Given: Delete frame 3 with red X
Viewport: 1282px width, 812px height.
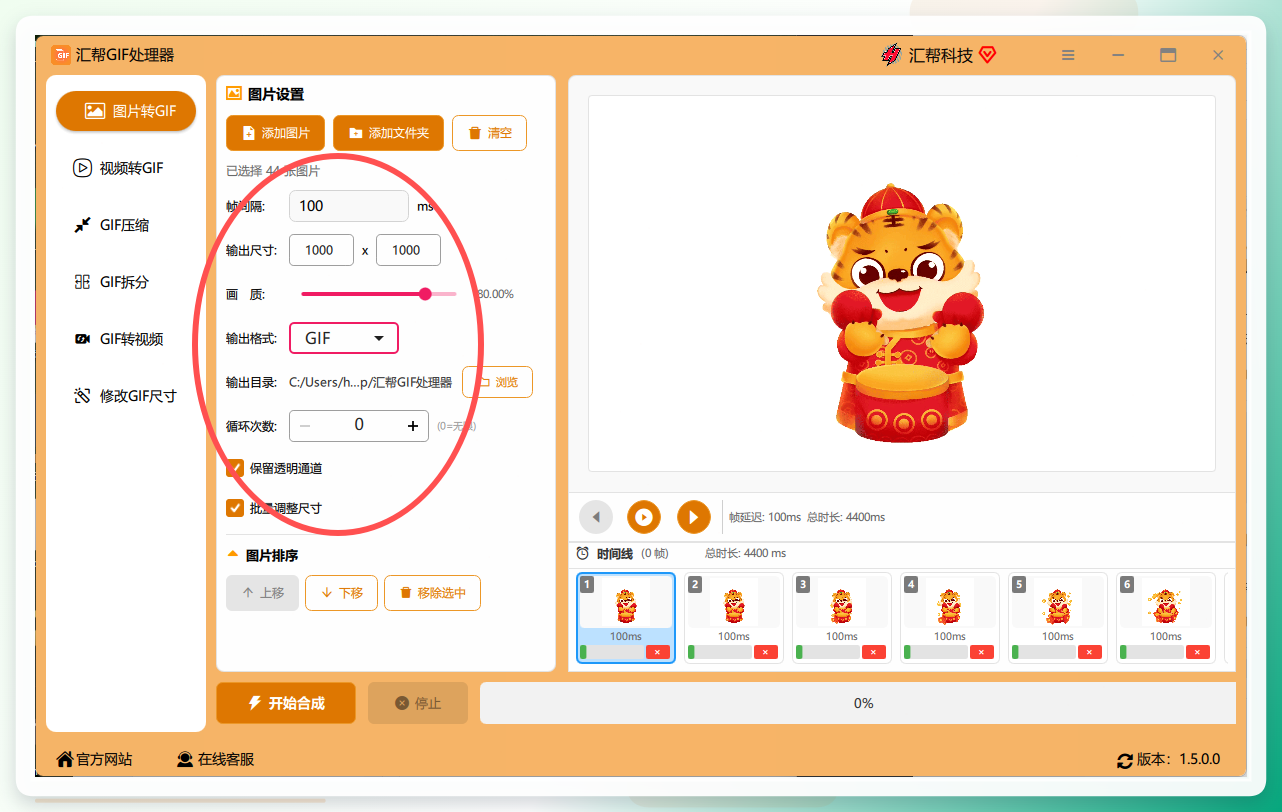Looking at the screenshot, I should tap(874, 652).
